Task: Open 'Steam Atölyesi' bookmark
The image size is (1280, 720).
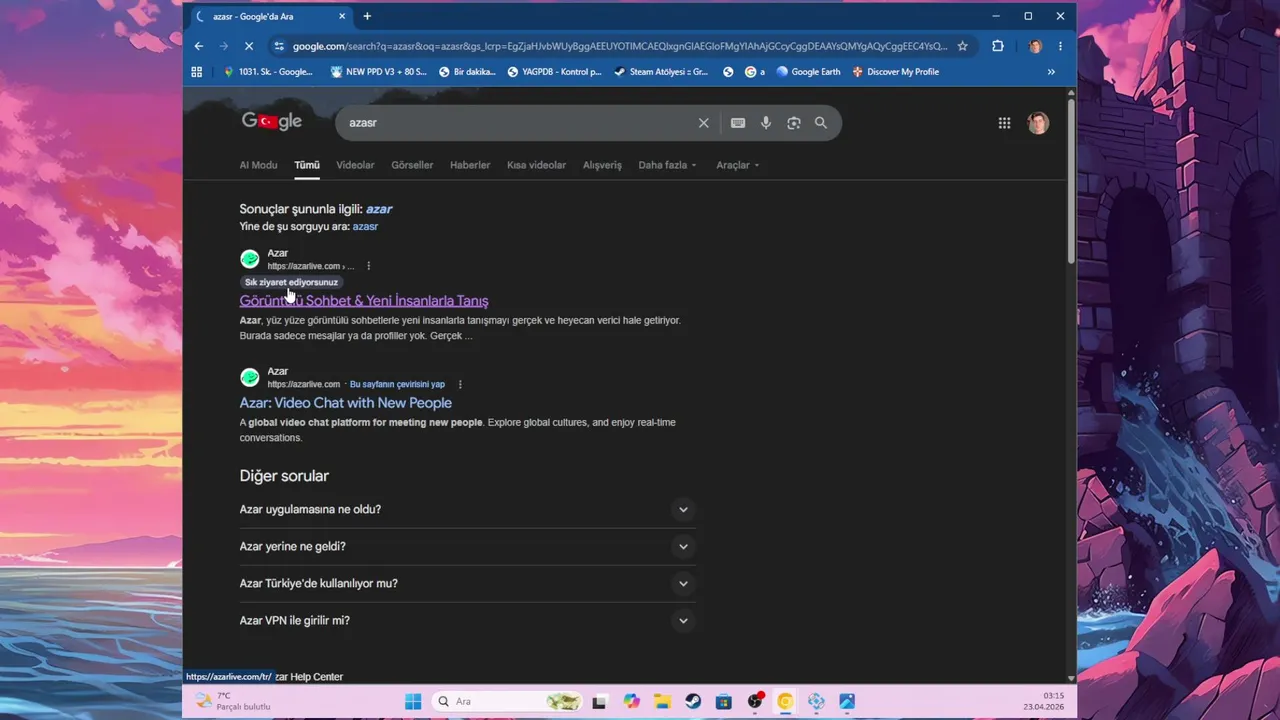Action: (x=660, y=72)
